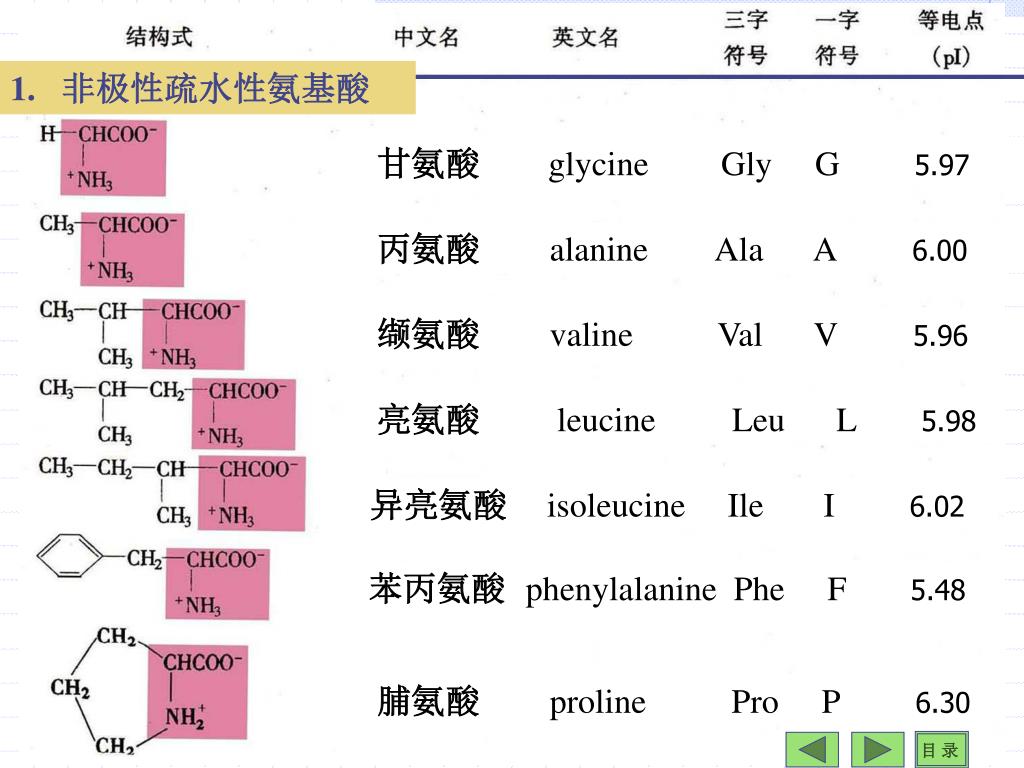Open the 目录 contents button

(x=941, y=749)
